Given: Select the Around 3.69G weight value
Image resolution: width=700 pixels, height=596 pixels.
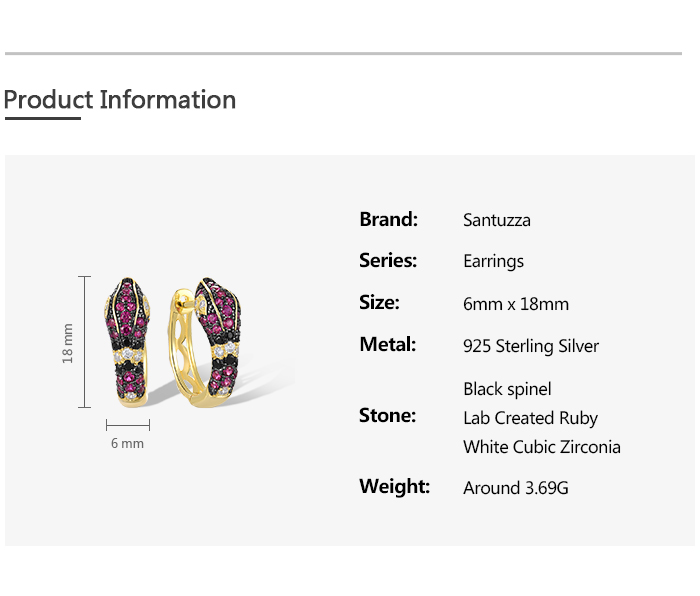Looking at the screenshot, I should (515, 488).
